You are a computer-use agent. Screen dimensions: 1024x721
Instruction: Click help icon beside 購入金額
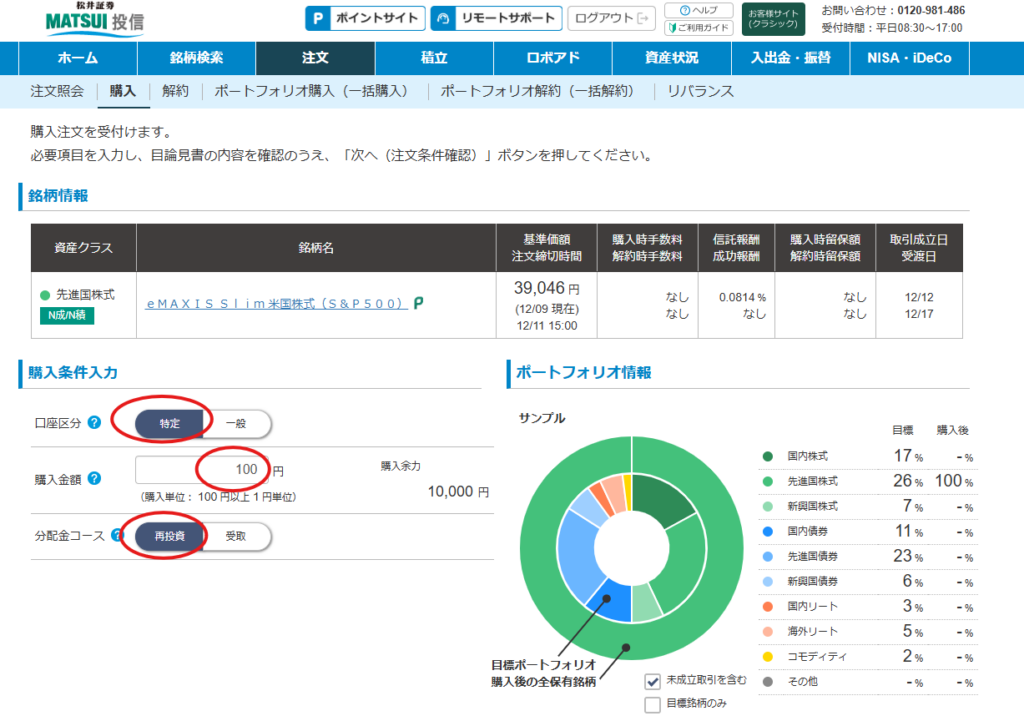pos(94,478)
